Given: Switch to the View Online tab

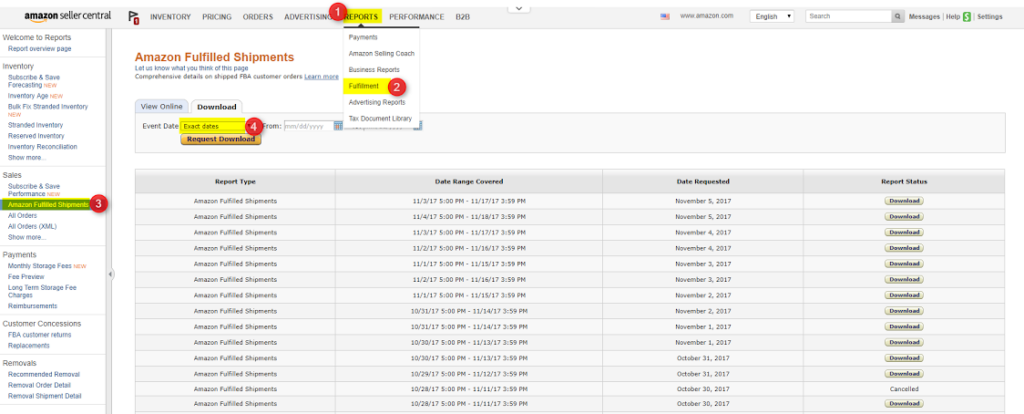Looking at the screenshot, I should (162, 106).
